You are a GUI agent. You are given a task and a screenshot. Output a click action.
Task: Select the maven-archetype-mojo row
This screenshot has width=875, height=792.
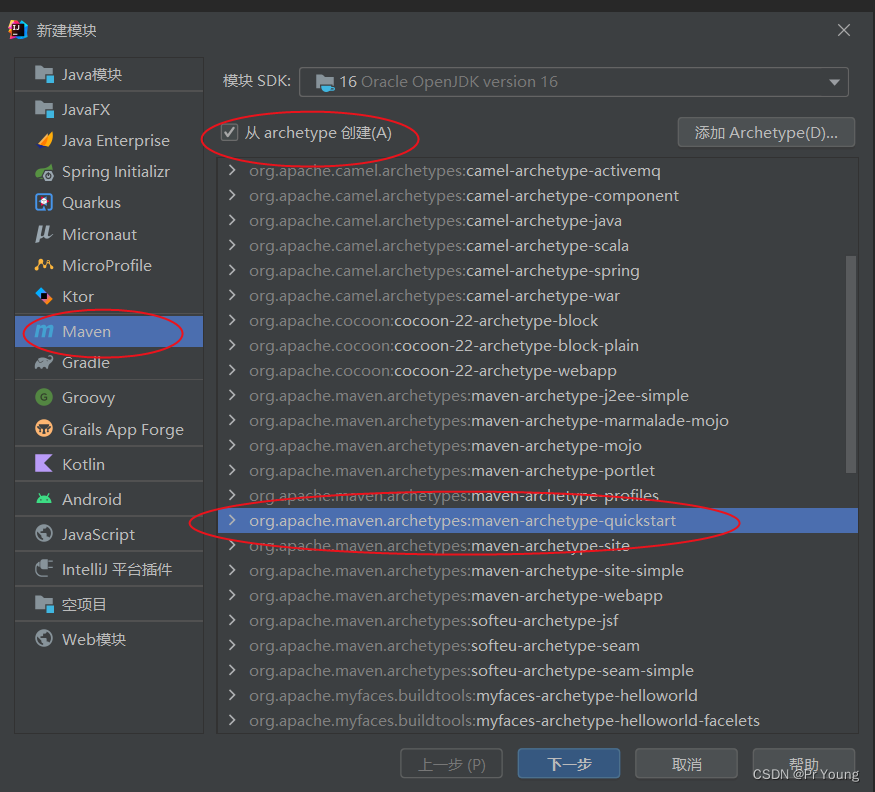click(537, 445)
